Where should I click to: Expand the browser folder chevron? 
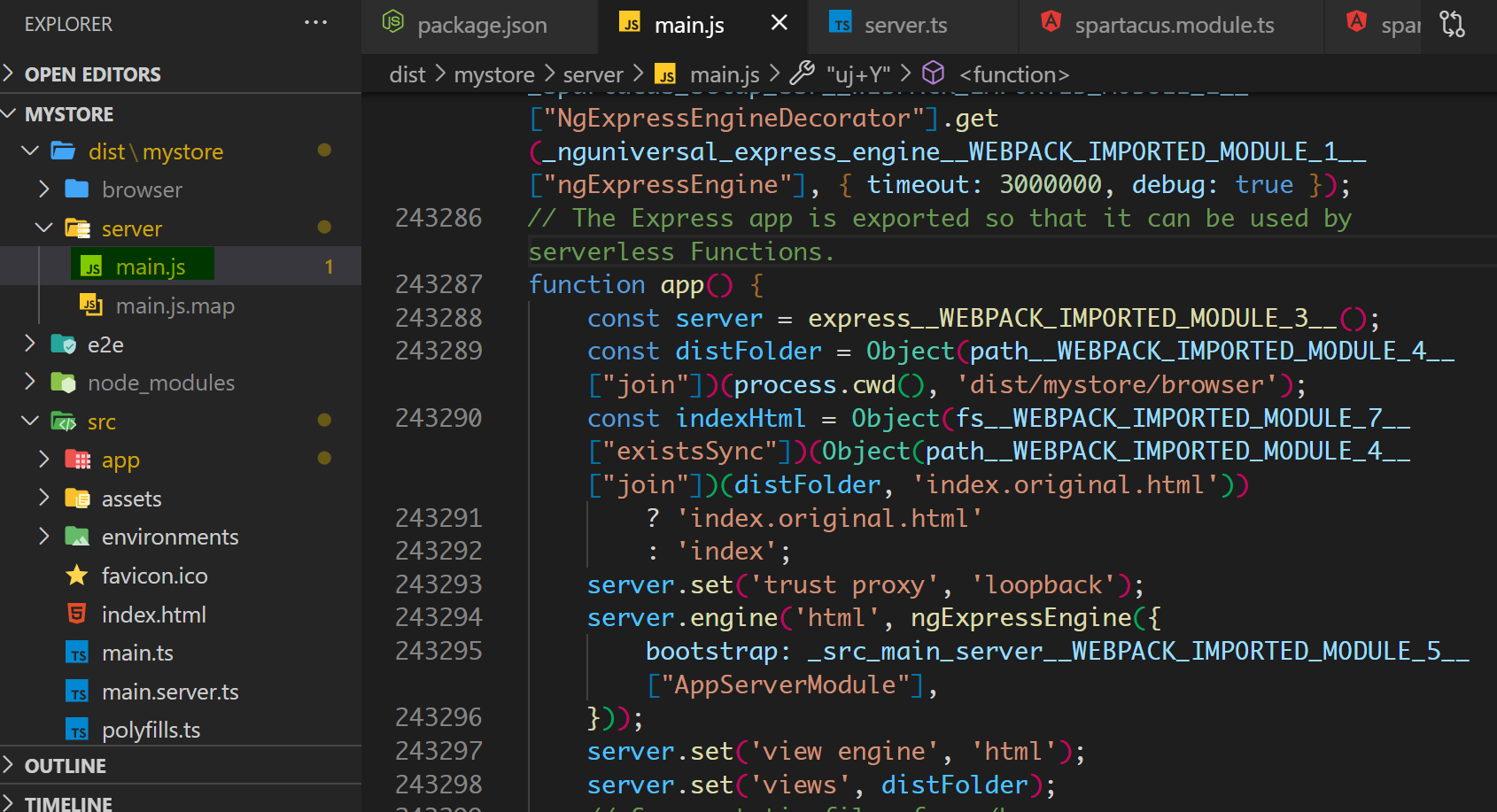click(x=44, y=189)
